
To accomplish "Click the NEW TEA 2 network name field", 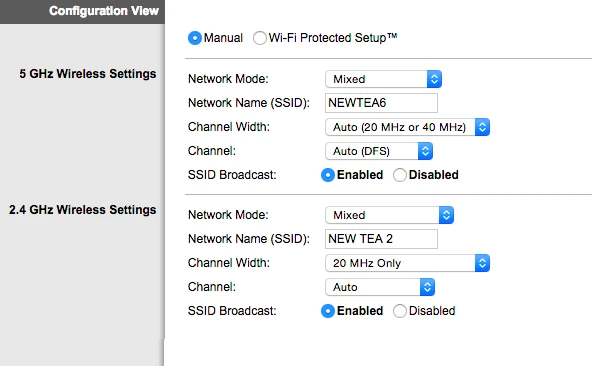I will (x=381, y=239).
